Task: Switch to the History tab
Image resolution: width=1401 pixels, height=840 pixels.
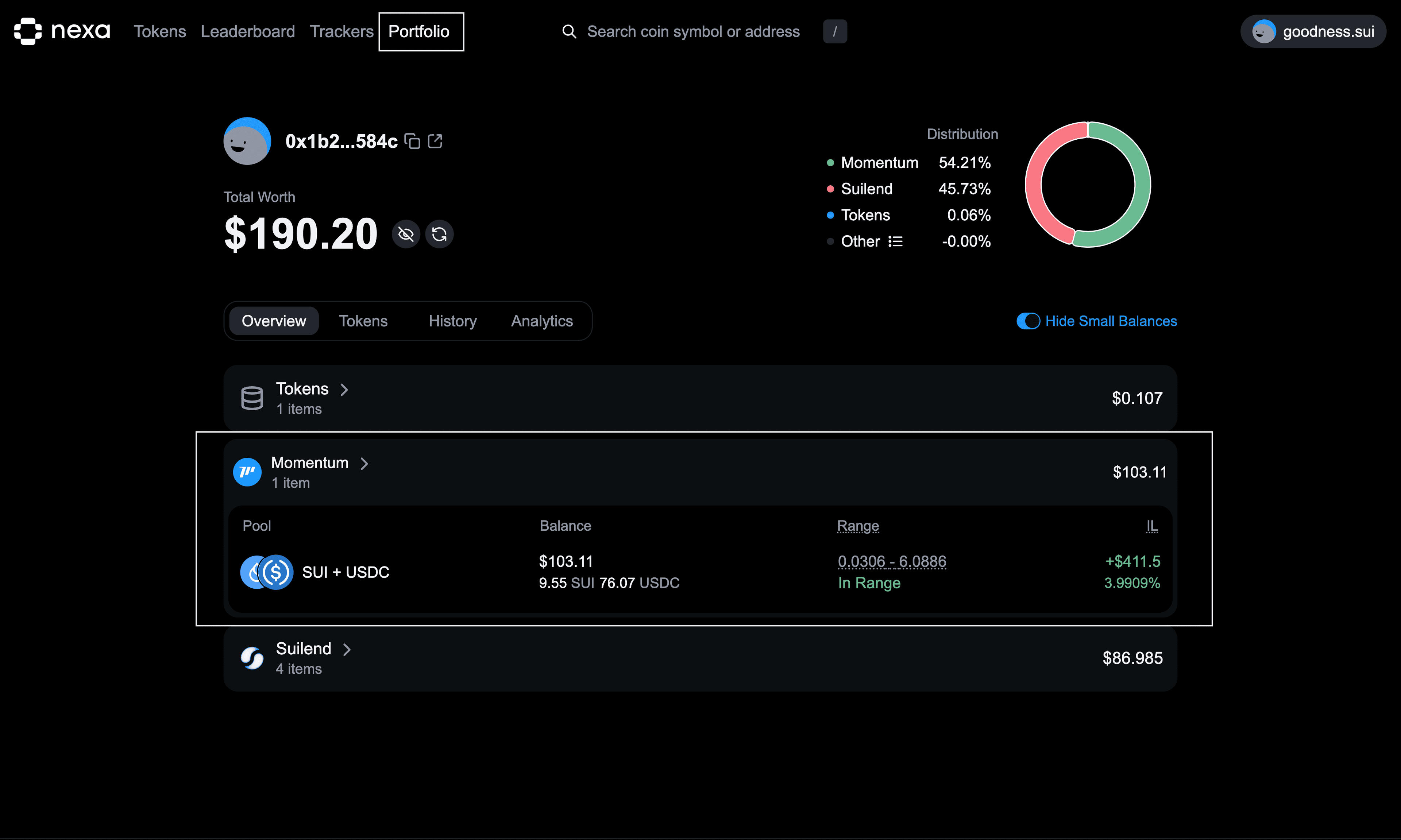Action: click(x=452, y=321)
